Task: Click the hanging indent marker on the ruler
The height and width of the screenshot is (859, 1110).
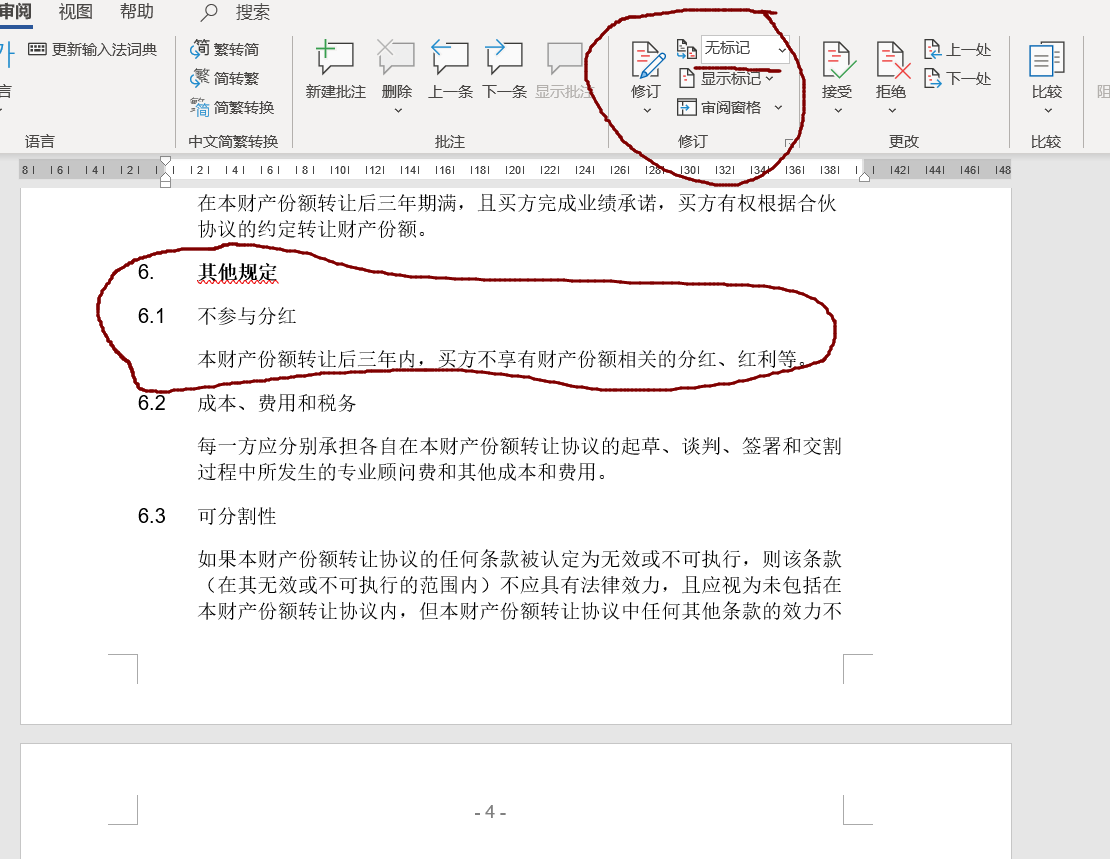Action: click(166, 176)
